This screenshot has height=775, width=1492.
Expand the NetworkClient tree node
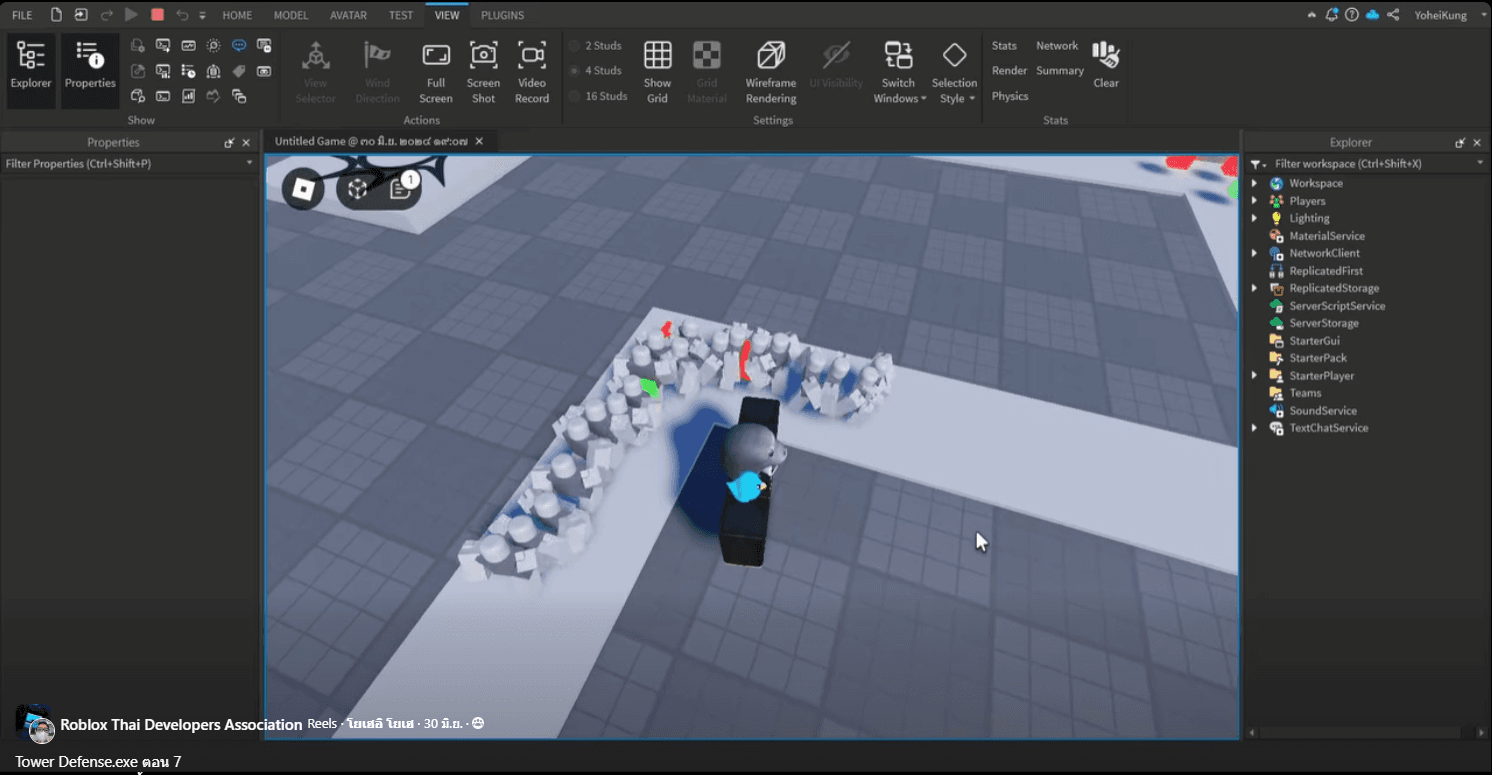(1254, 253)
